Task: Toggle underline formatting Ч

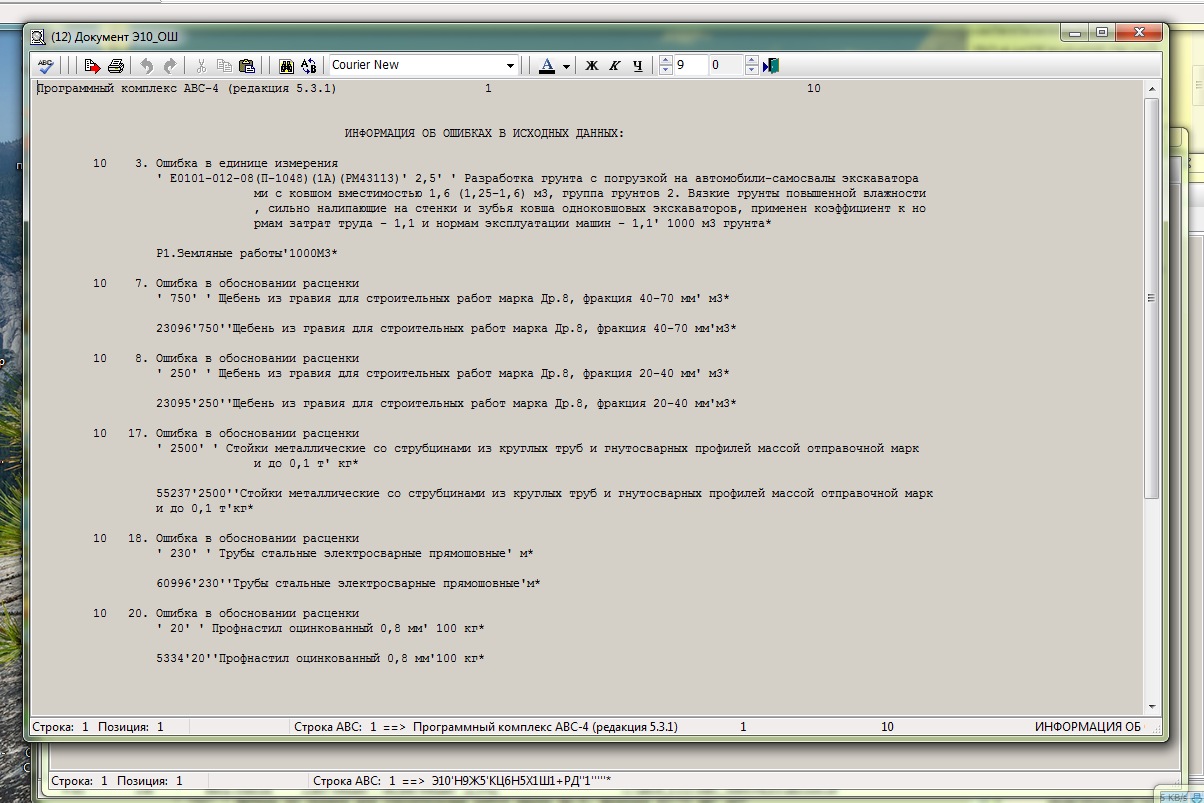Action: click(637, 65)
